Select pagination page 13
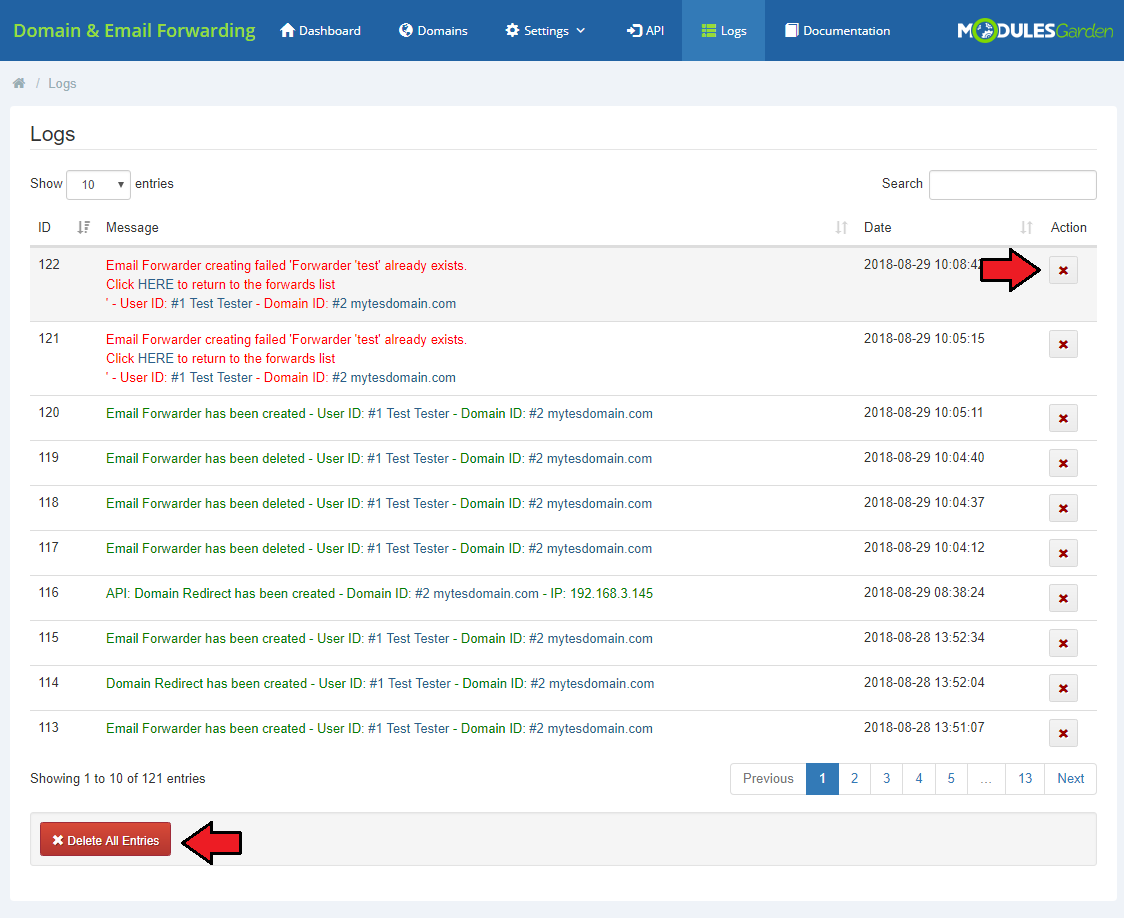 [1025, 779]
